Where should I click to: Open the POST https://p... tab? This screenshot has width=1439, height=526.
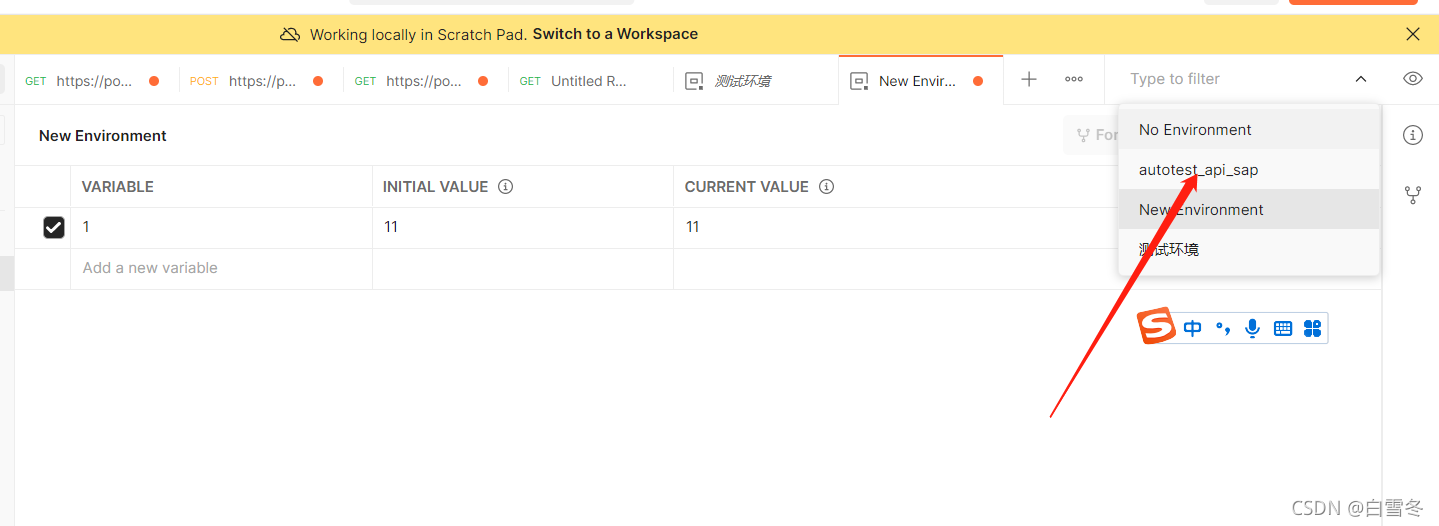click(x=261, y=81)
